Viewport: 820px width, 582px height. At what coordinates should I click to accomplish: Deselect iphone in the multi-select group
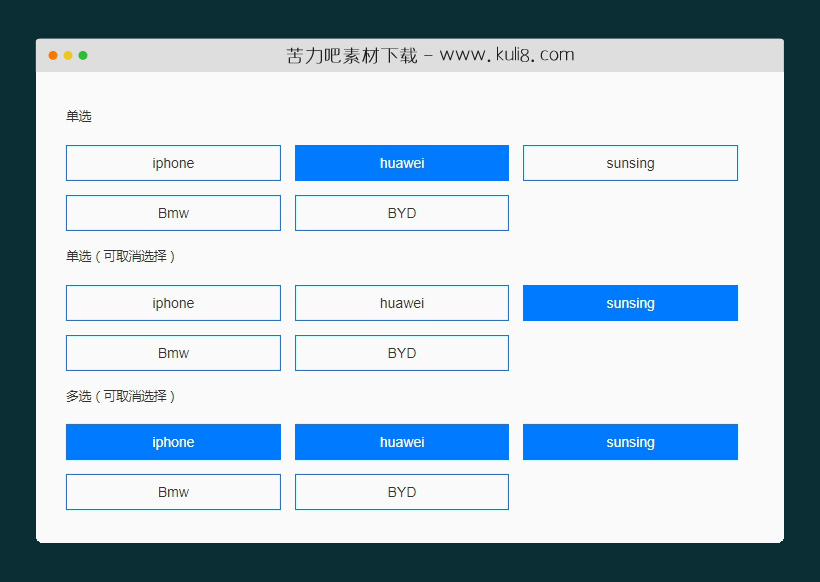(172, 442)
